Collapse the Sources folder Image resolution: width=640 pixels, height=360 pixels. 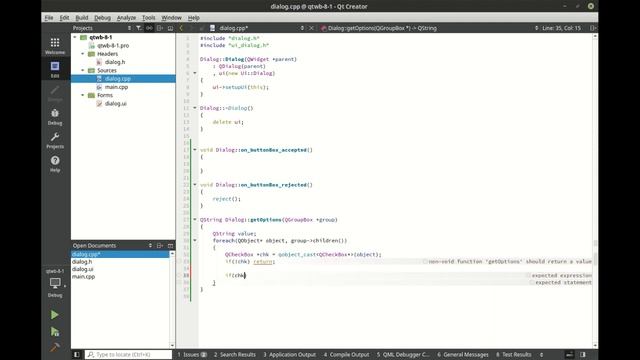tap(83, 70)
